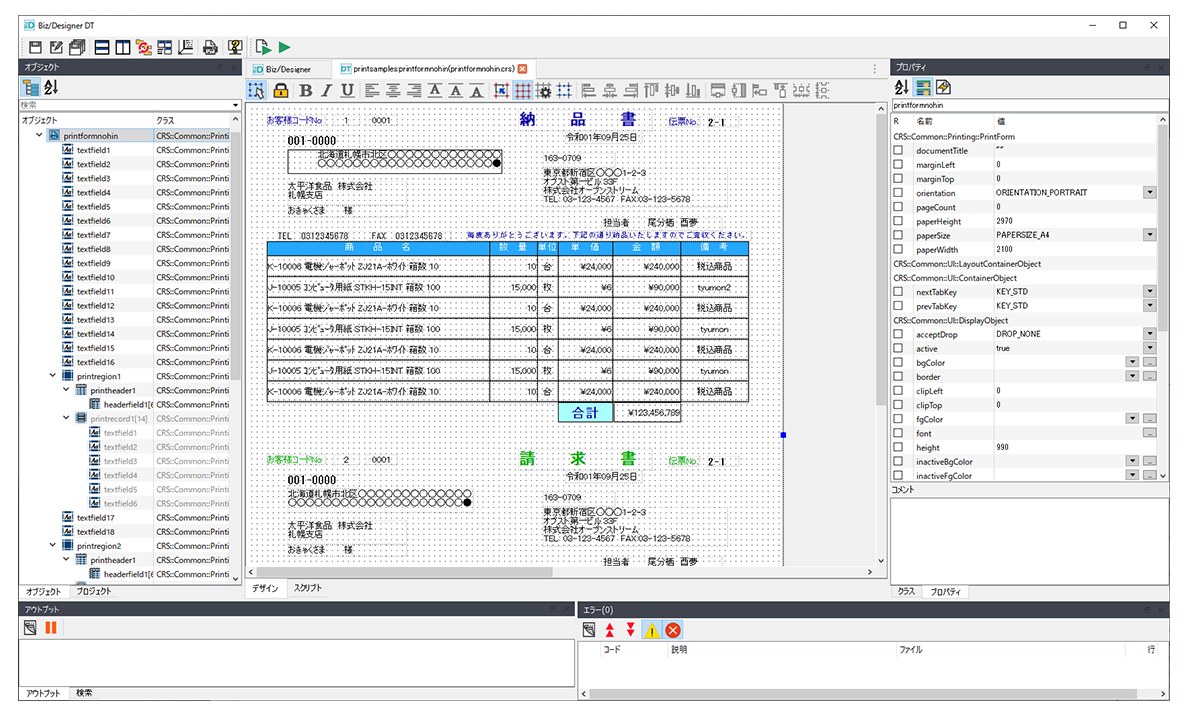1190x719 pixels.
Task: Click the font ellipsis button
Action: (x=1150, y=433)
